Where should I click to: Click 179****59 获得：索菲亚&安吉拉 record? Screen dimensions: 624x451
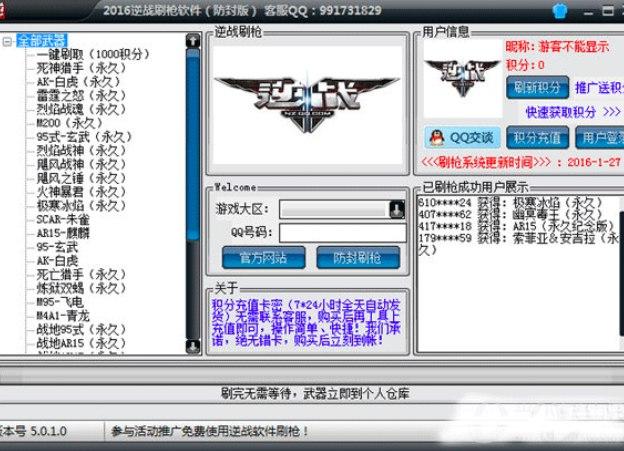coord(519,244)
